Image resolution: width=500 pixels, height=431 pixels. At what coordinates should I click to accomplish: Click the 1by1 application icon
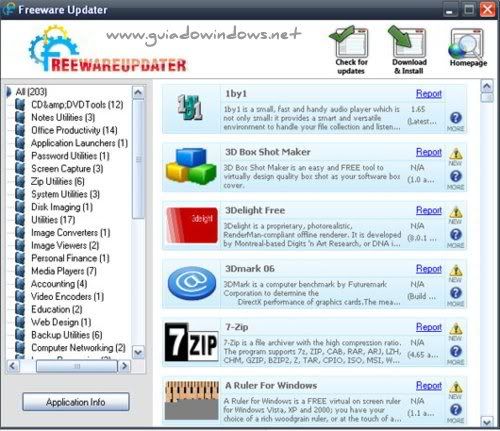[189, 107]
